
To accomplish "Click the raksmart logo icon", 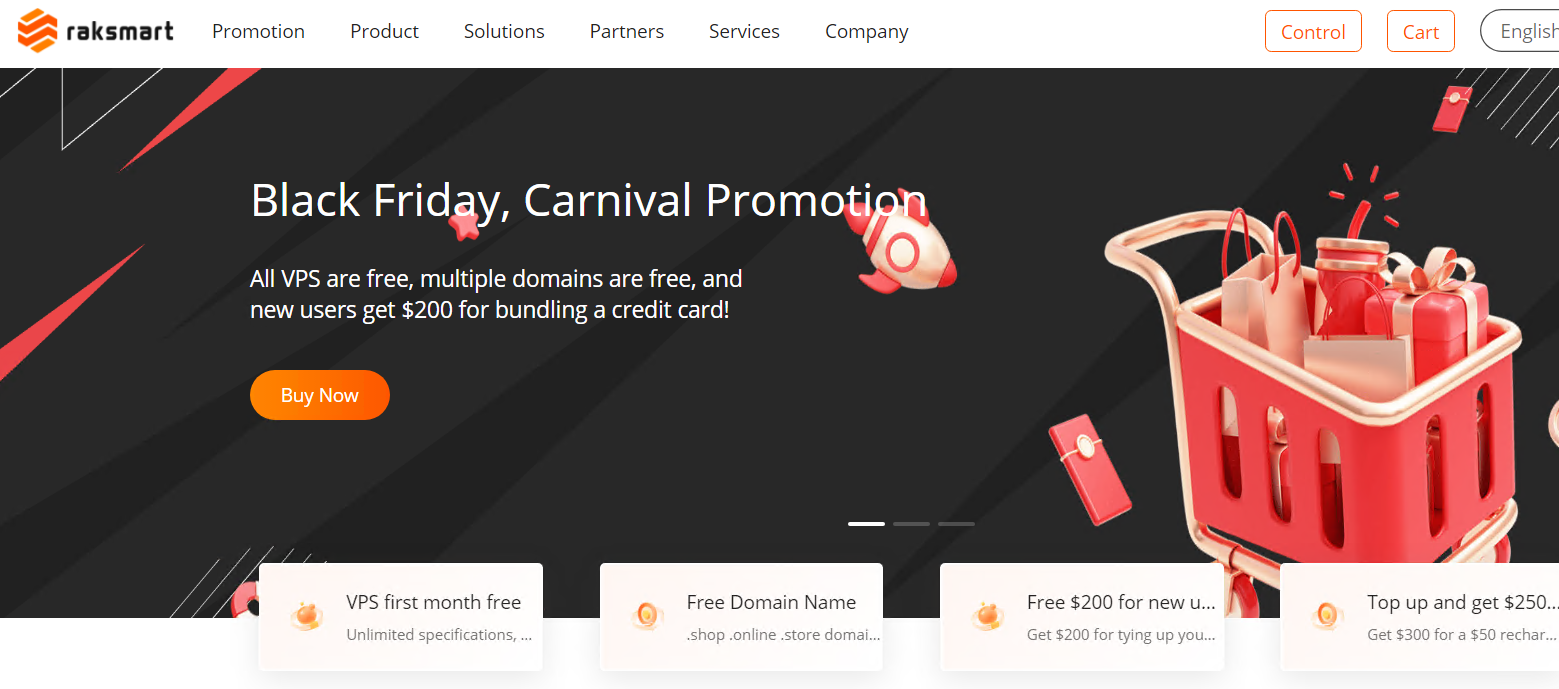I will [38, 31].
